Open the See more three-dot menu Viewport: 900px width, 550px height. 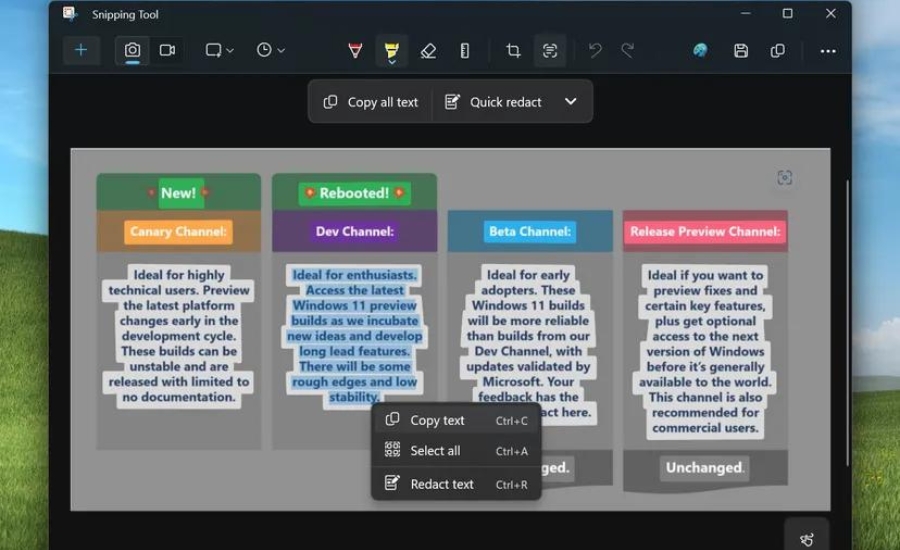(827, 51)
